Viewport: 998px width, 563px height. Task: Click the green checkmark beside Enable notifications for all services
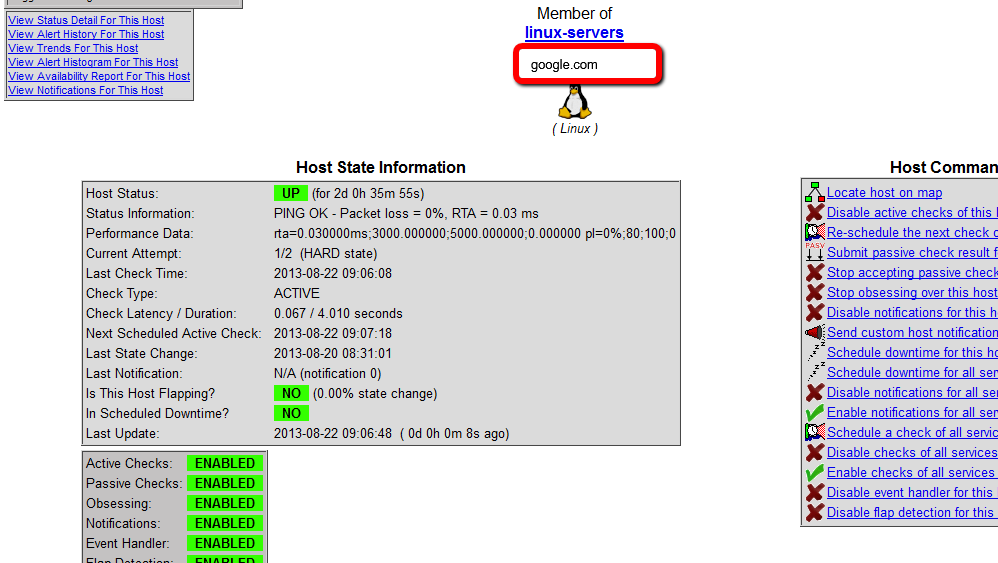[x=814, y=412]
